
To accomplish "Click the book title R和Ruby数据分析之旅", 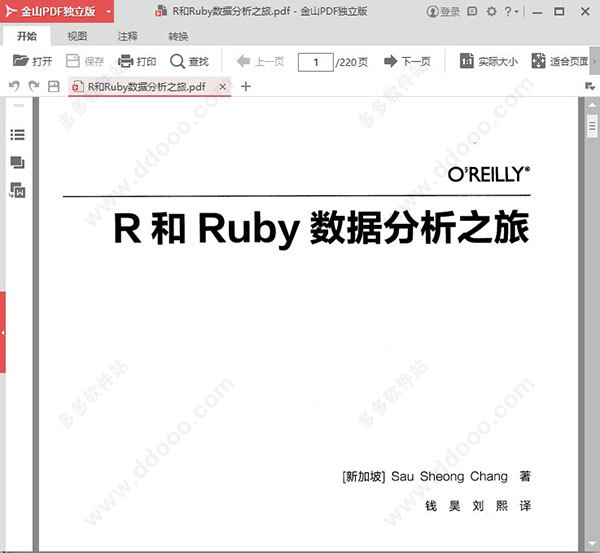I will [x=322, y=228].
